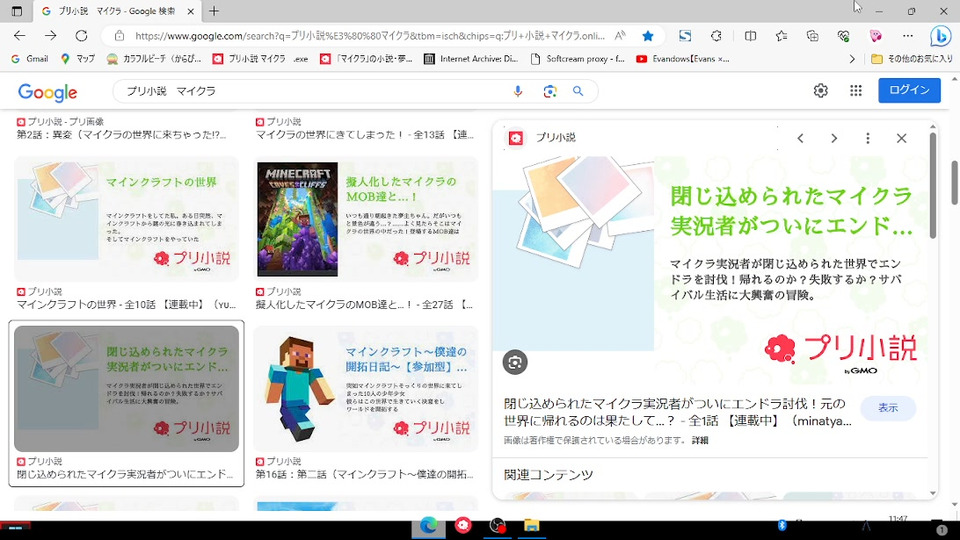Image resolution: width=960 pixels, height=540 pixels.
Task: Open マインクラフトの世界 image result
Action: click(x=127, y=219)
